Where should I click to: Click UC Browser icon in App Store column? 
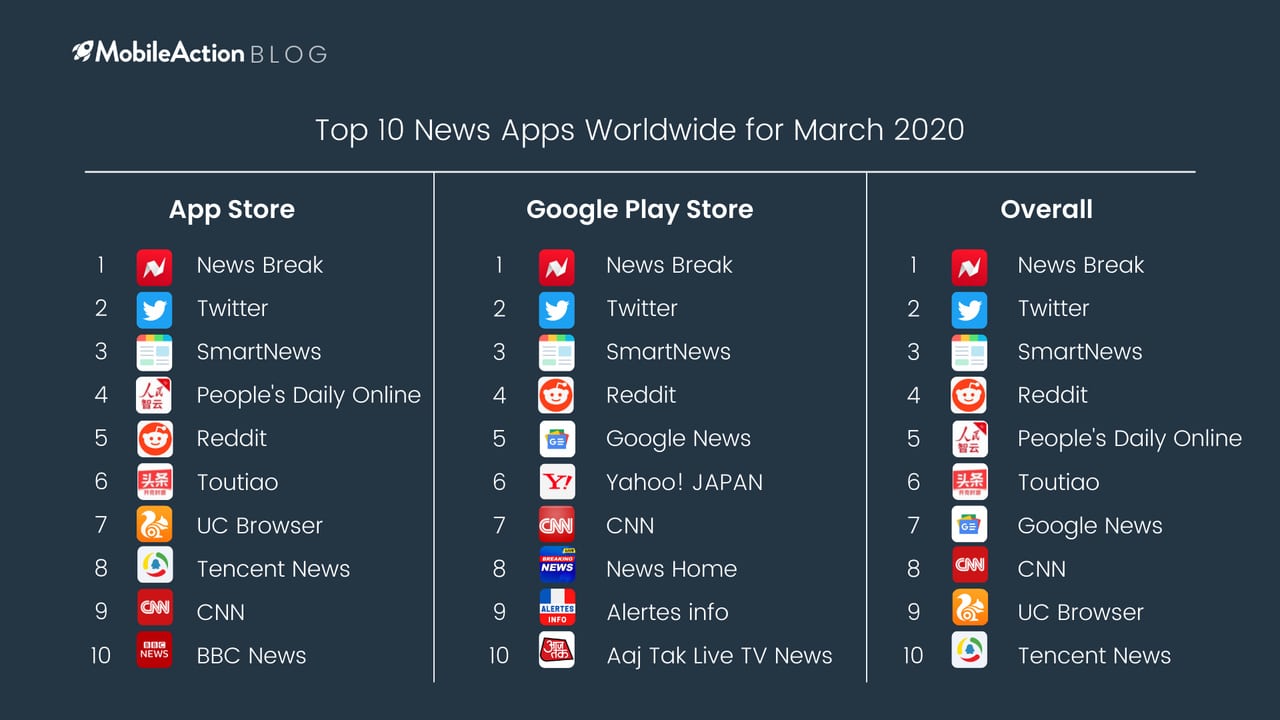click(x=154, y=525)
